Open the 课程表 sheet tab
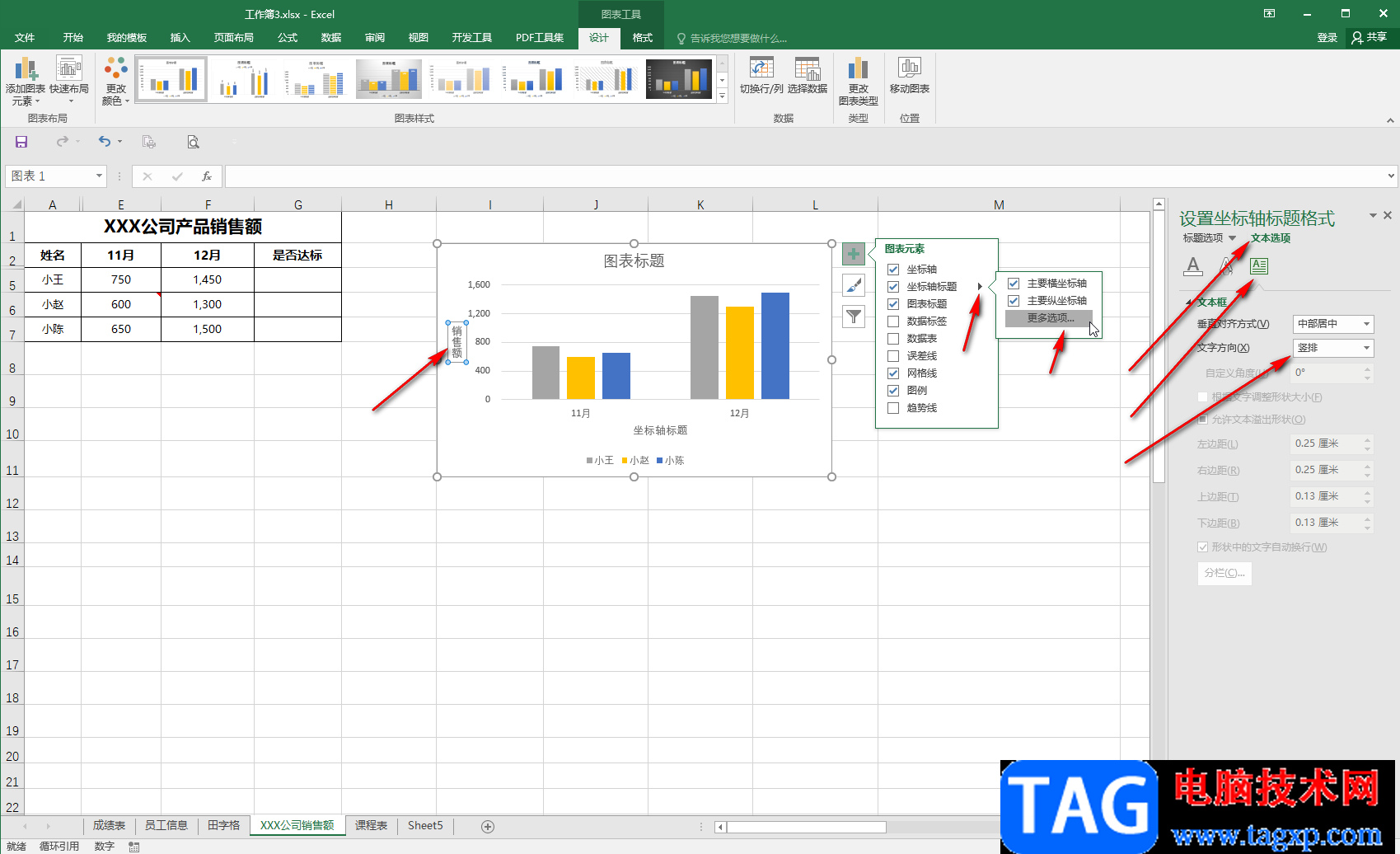The width and height of the screenshot is (1400, 854). pos(371,825)
